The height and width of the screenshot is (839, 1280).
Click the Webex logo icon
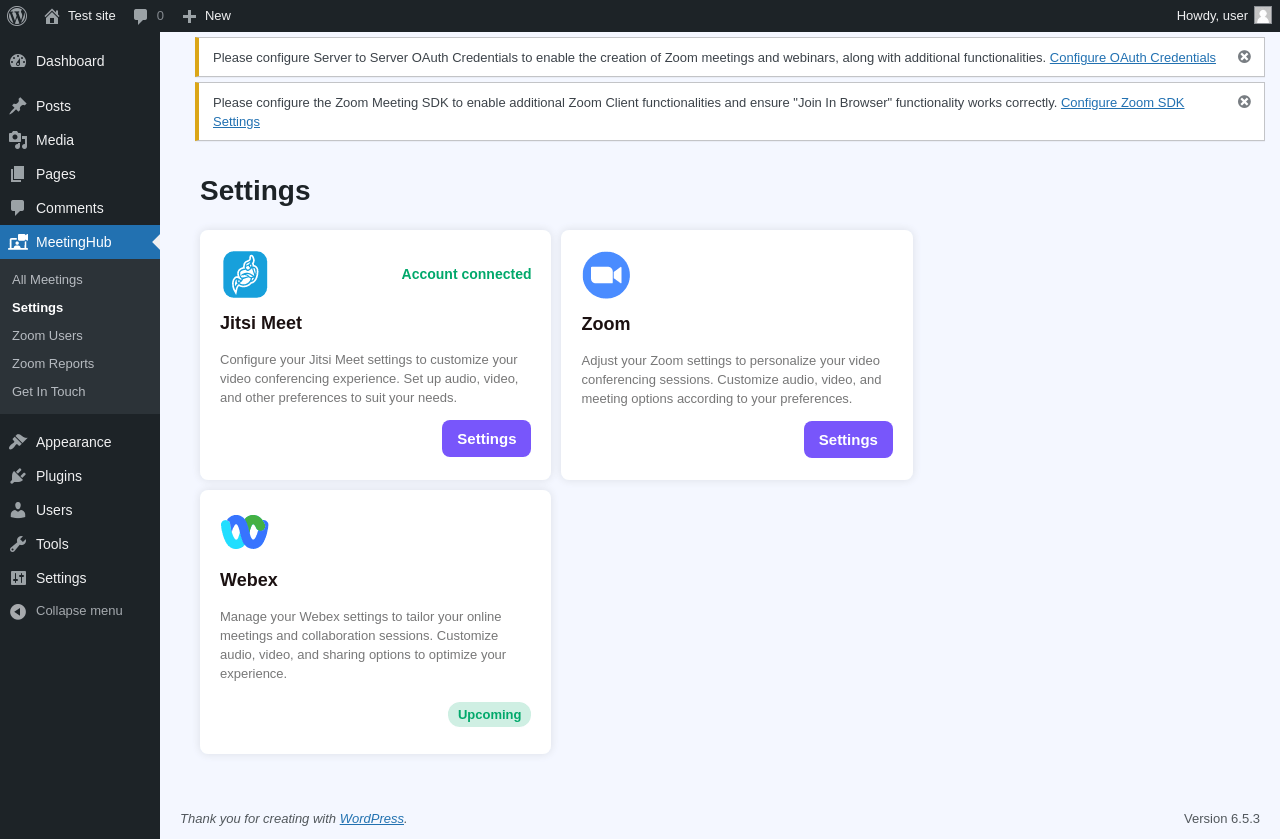(245, 532)
